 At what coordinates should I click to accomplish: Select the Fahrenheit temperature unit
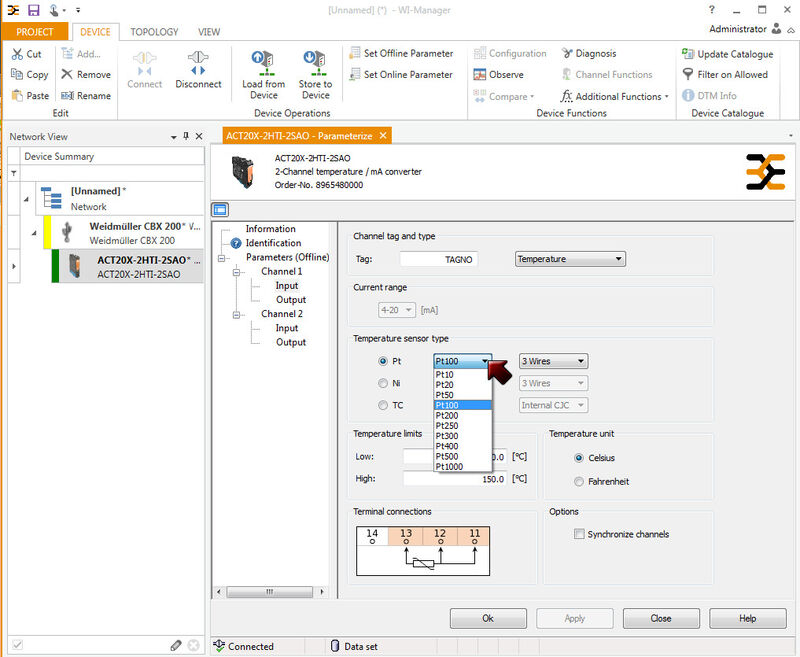[x=579, y=481]
